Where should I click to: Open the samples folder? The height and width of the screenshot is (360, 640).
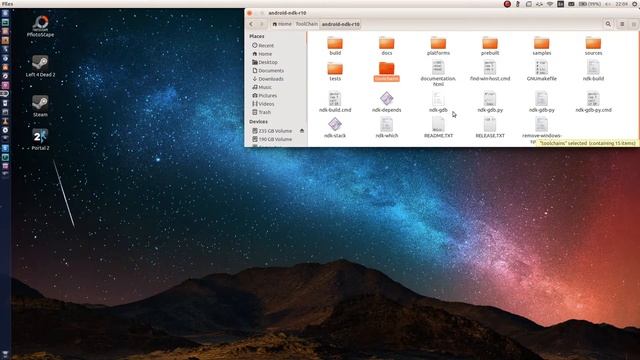[x=541, y=46]
